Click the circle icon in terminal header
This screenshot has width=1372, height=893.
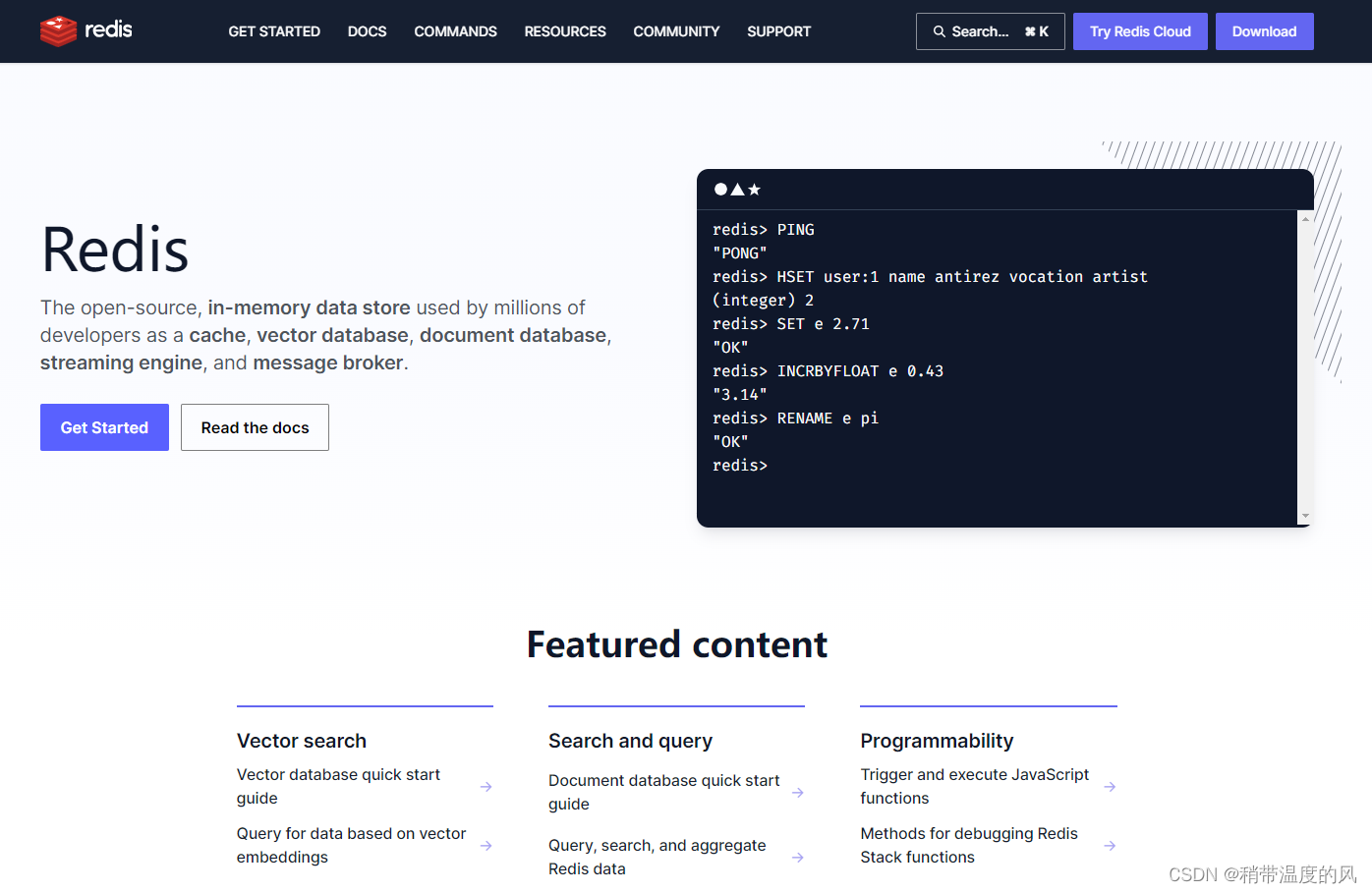[x=720, y=190]
